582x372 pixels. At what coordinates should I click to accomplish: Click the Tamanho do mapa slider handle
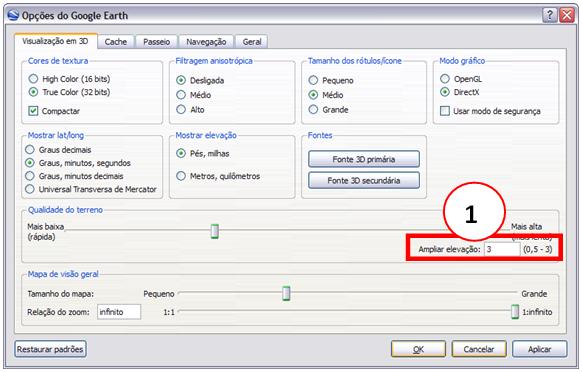coord(286,293)
